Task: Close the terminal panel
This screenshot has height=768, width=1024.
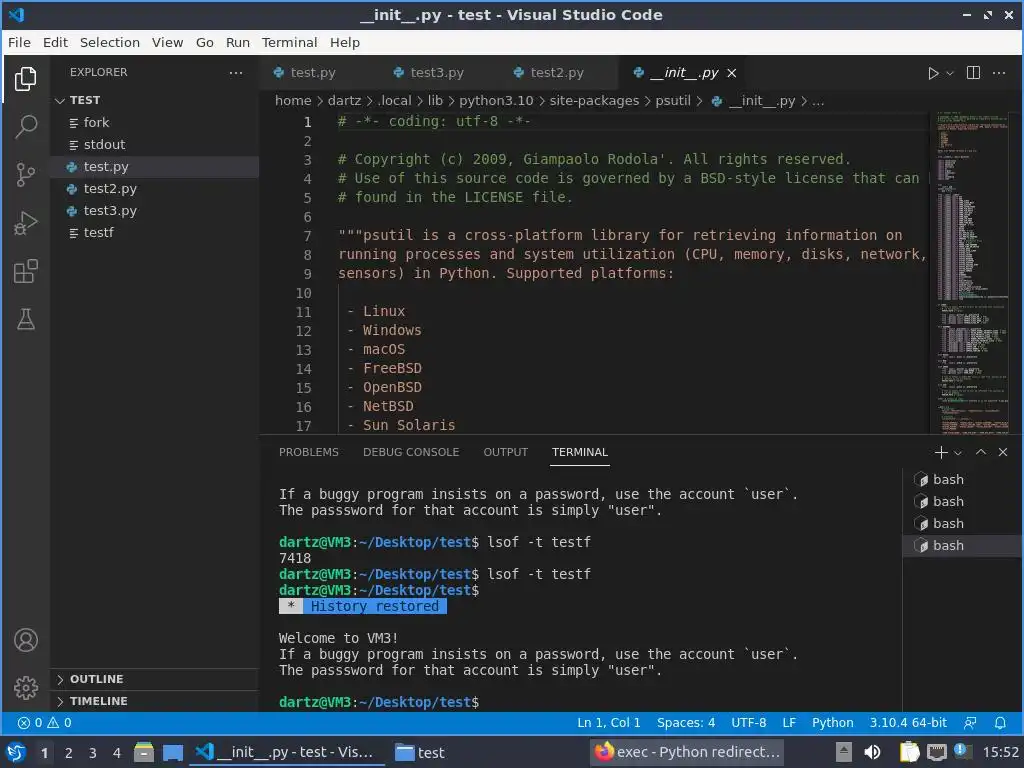Action: [x=1003, y=452]
